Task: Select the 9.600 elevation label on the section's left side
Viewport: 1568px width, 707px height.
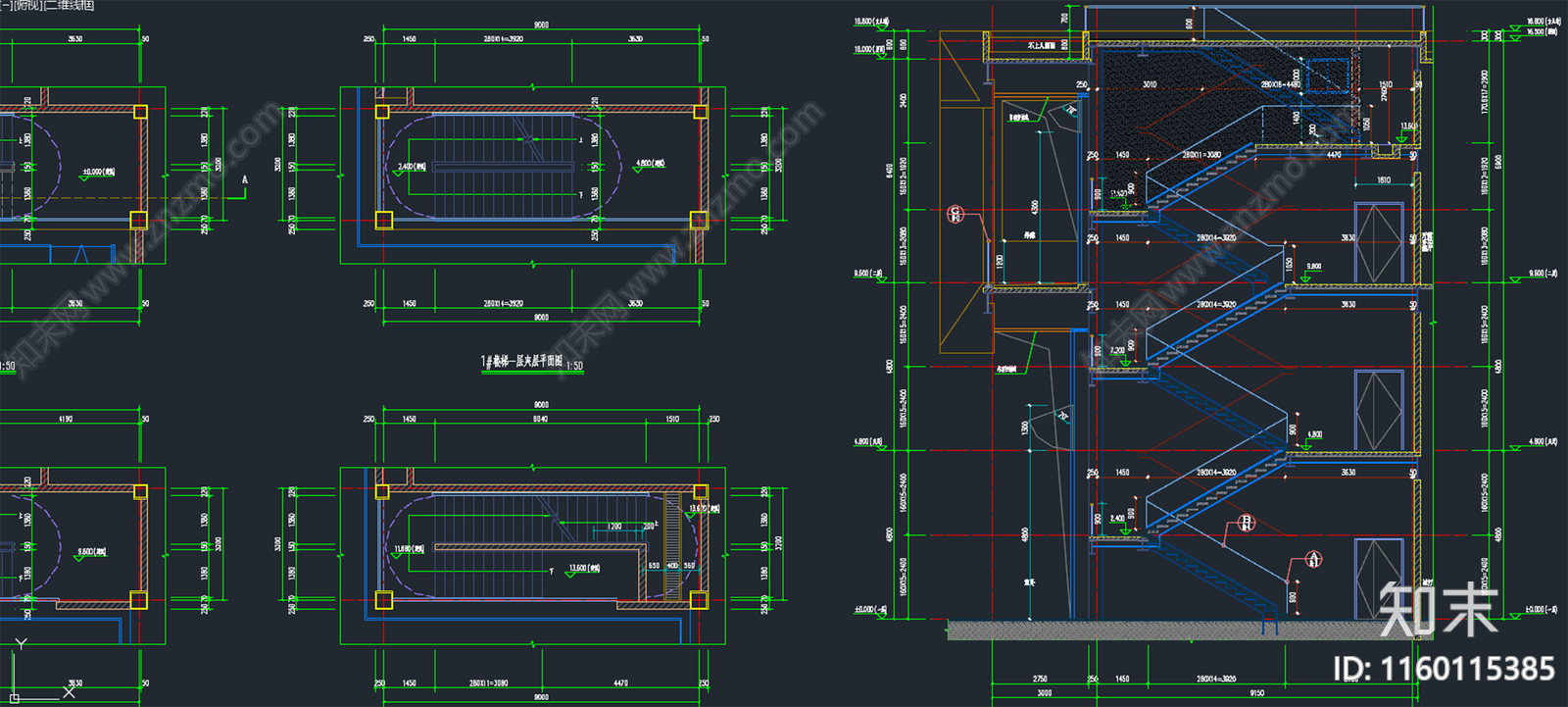Action: (x=868, y=274)
